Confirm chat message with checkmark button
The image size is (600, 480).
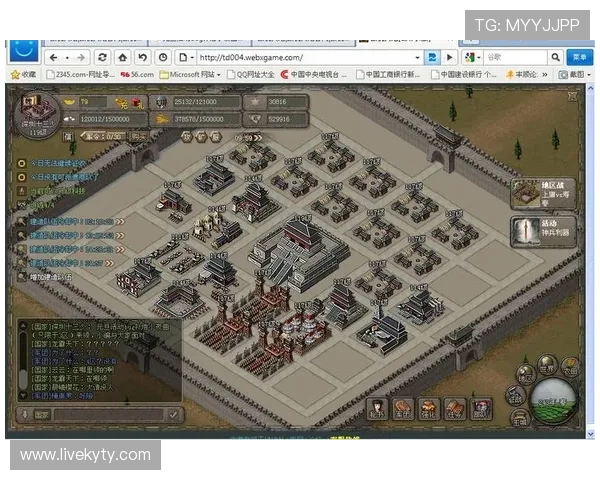point(173,414)
